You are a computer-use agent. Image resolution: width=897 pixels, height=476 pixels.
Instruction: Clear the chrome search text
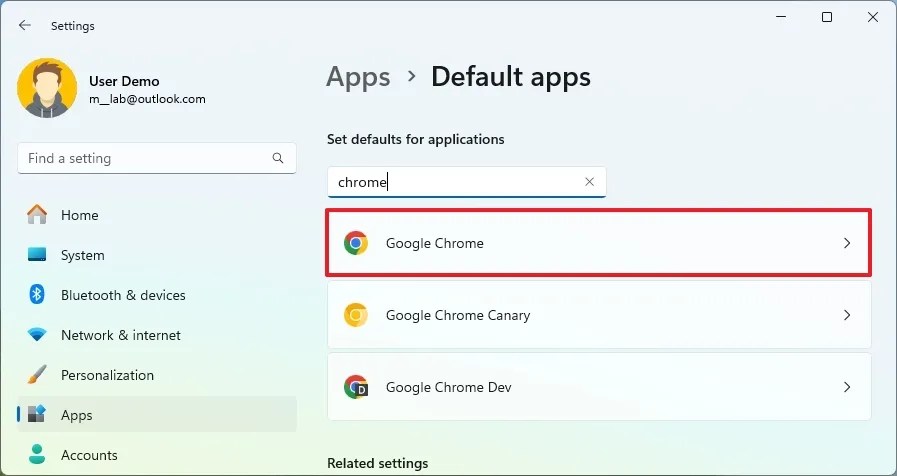coord(589,182)
